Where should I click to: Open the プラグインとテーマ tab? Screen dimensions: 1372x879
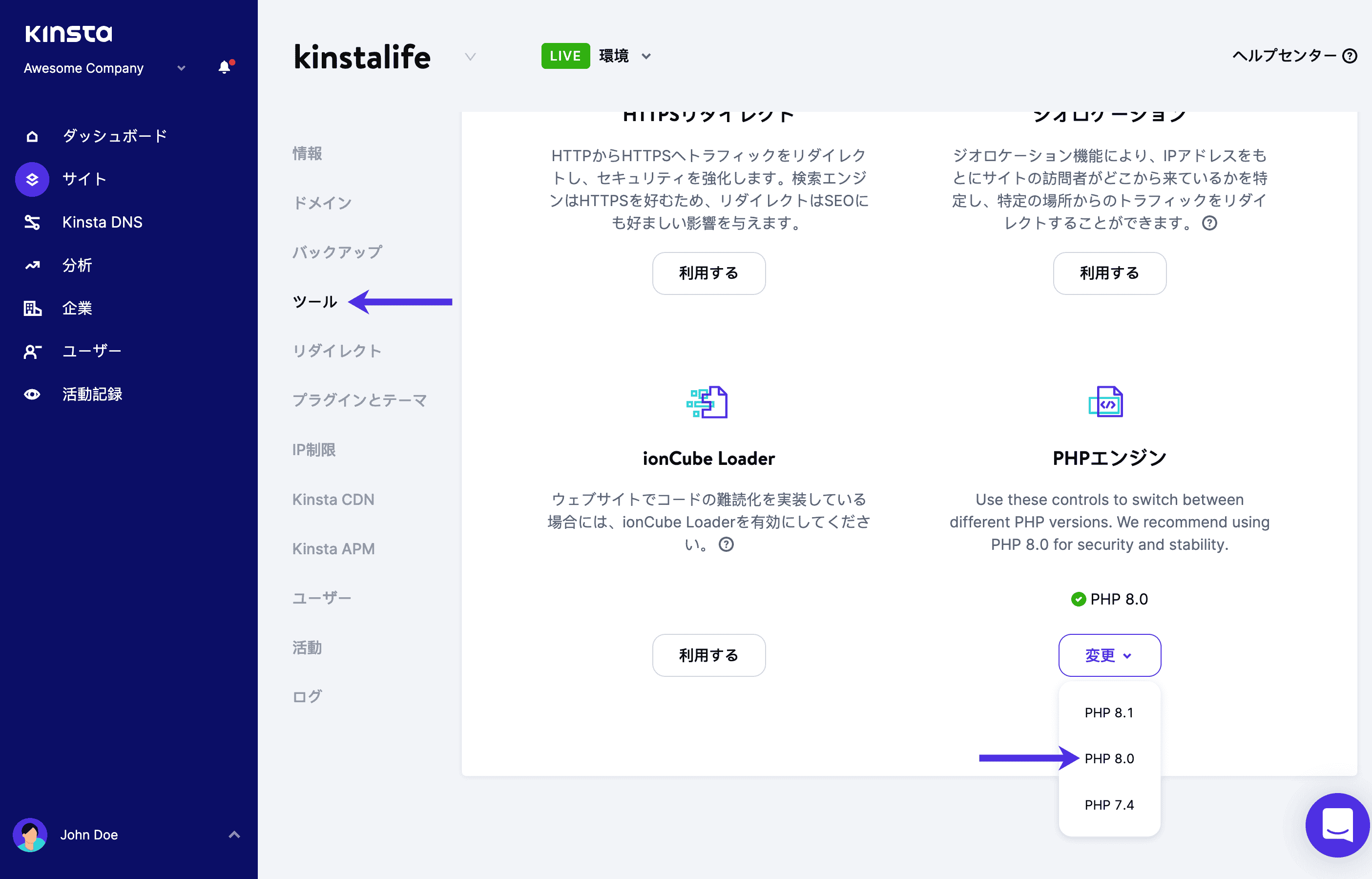(x=359, y=400)
